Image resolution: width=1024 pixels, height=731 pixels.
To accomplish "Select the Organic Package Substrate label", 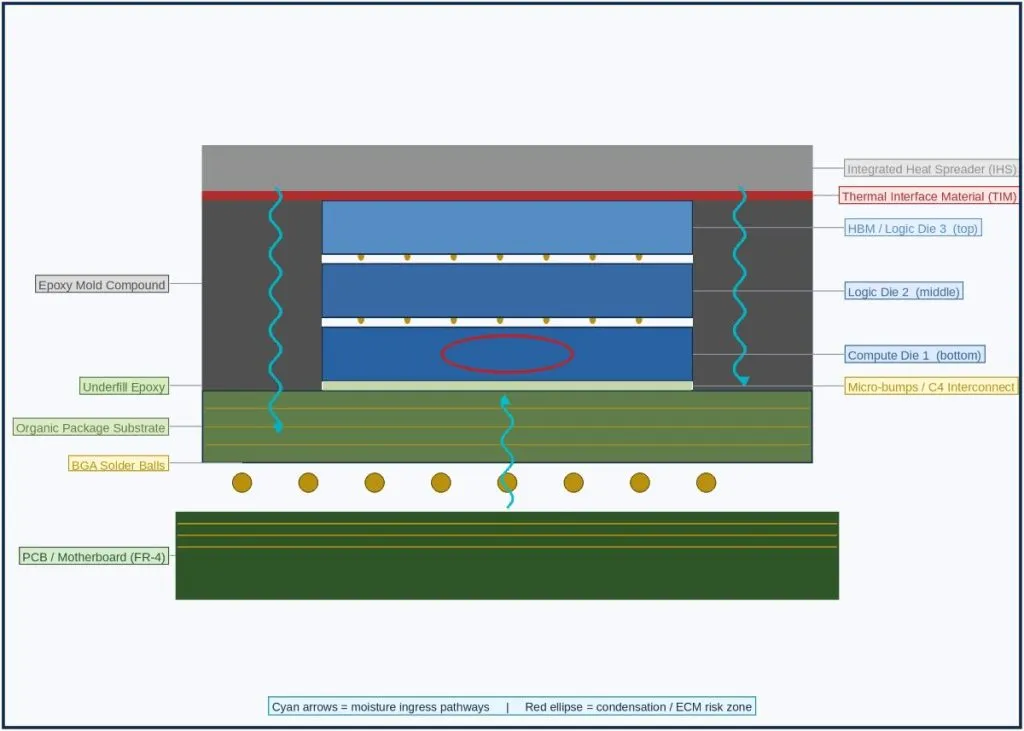I will (91, 428).
